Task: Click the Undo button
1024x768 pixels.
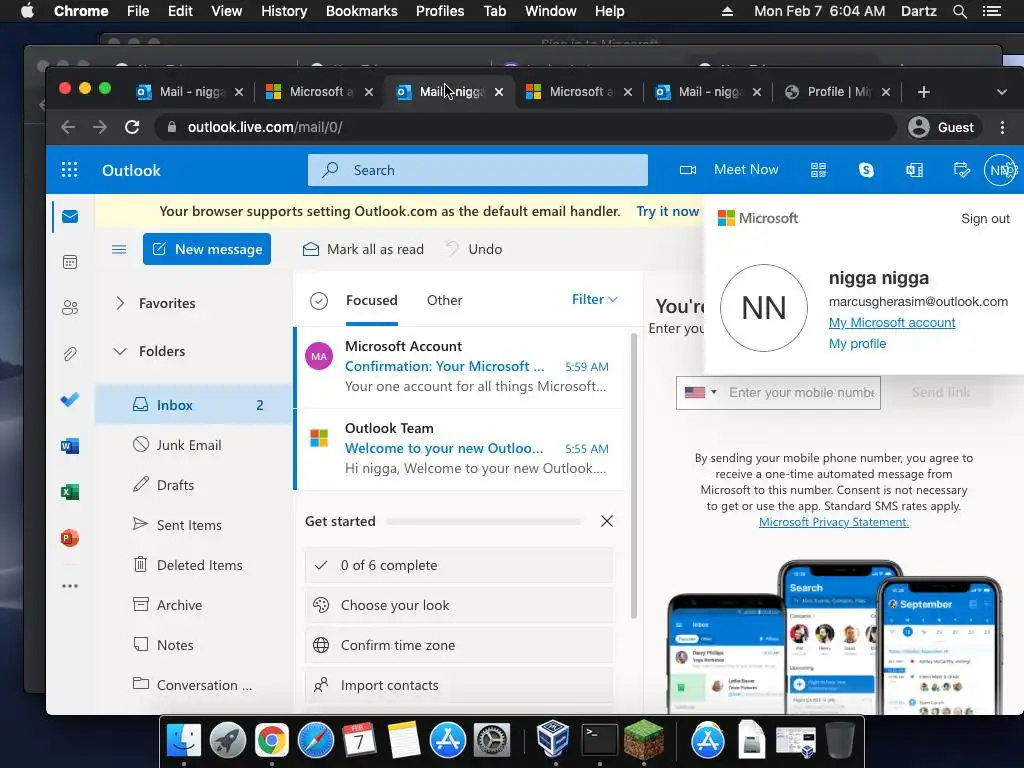Action: (474, 249)
